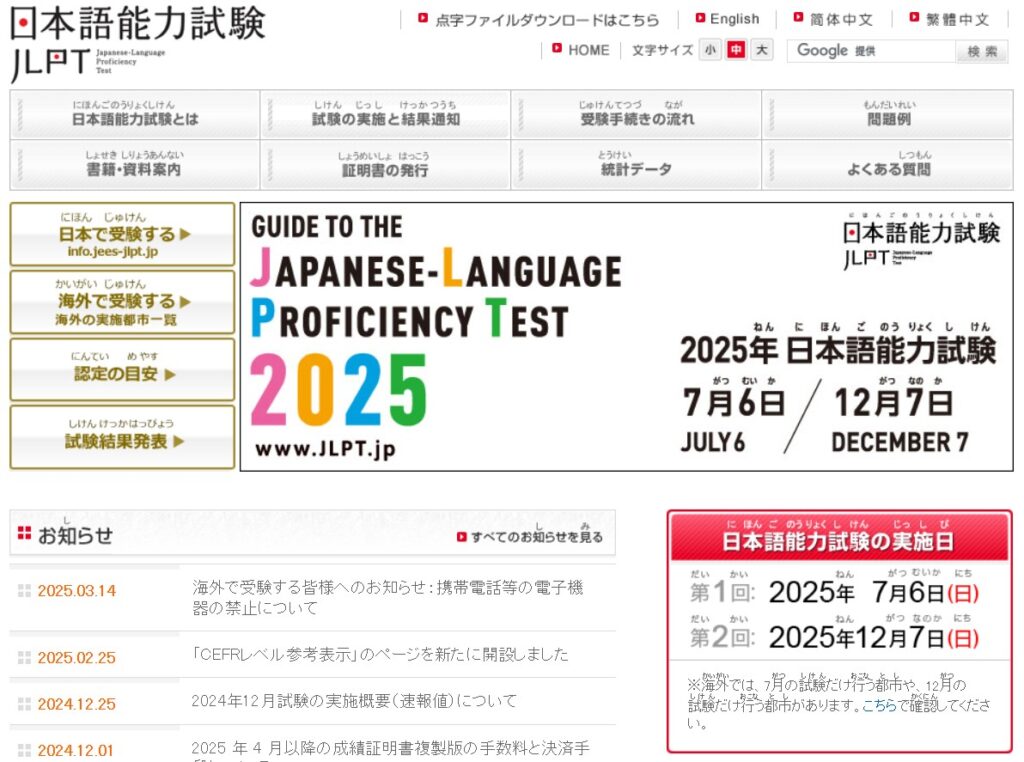Switch language to English

pos(734,19)
